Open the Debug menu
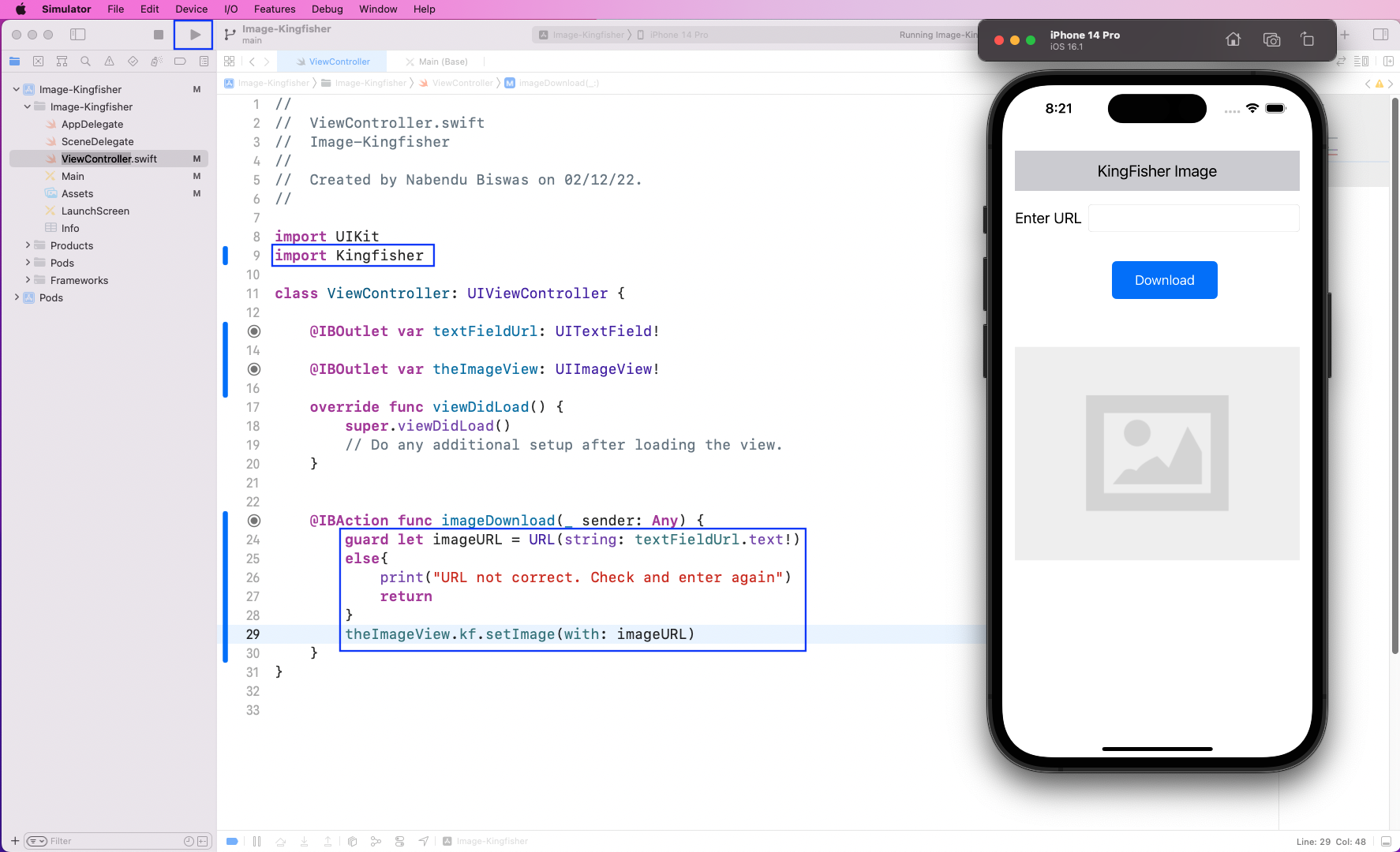Viewport: 1400px width, 852px height. click(328, 9)
